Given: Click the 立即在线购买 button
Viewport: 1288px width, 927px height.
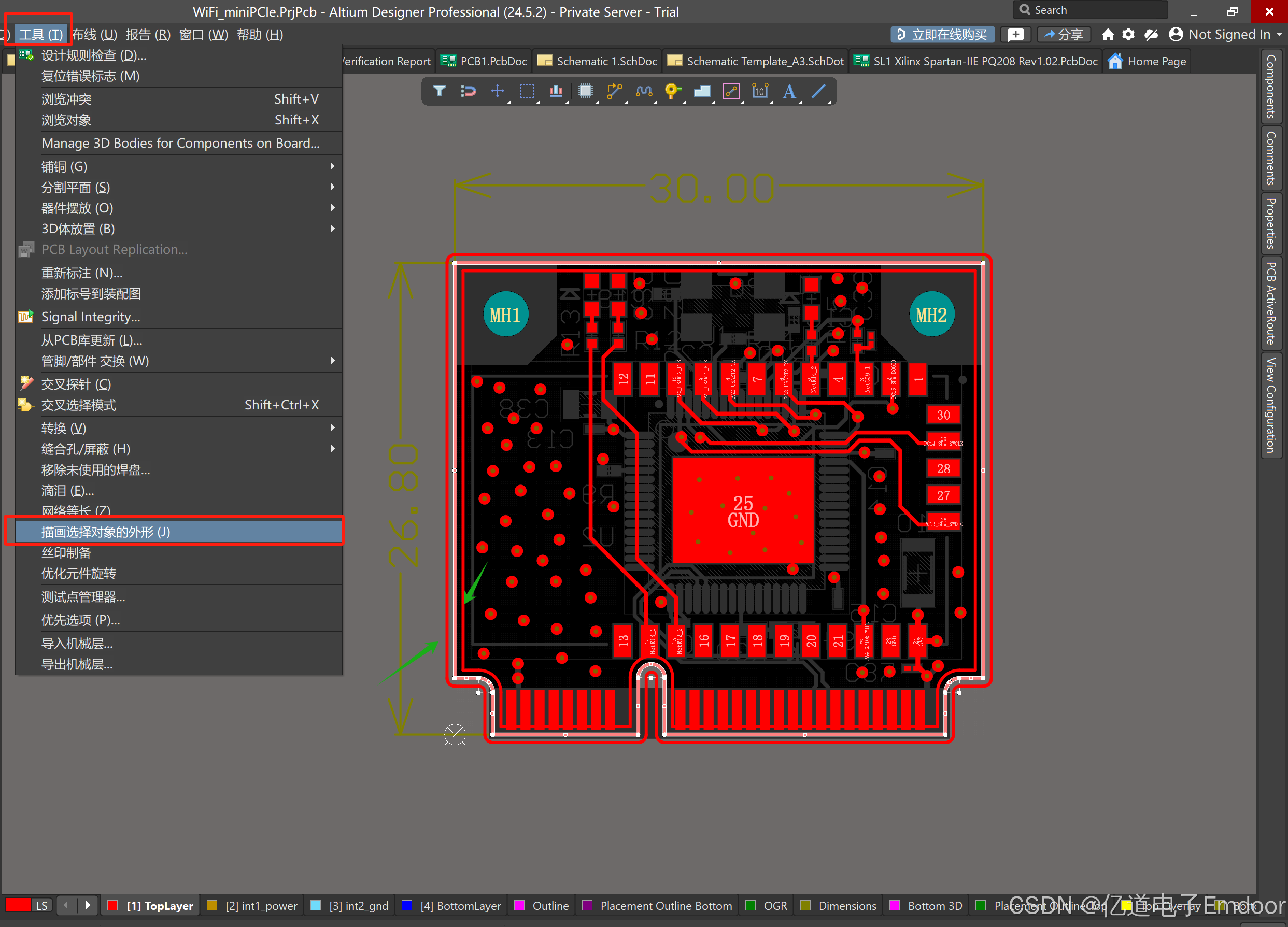Looking at the screenshot, I should pyautogui.click(x=943, y=35).
